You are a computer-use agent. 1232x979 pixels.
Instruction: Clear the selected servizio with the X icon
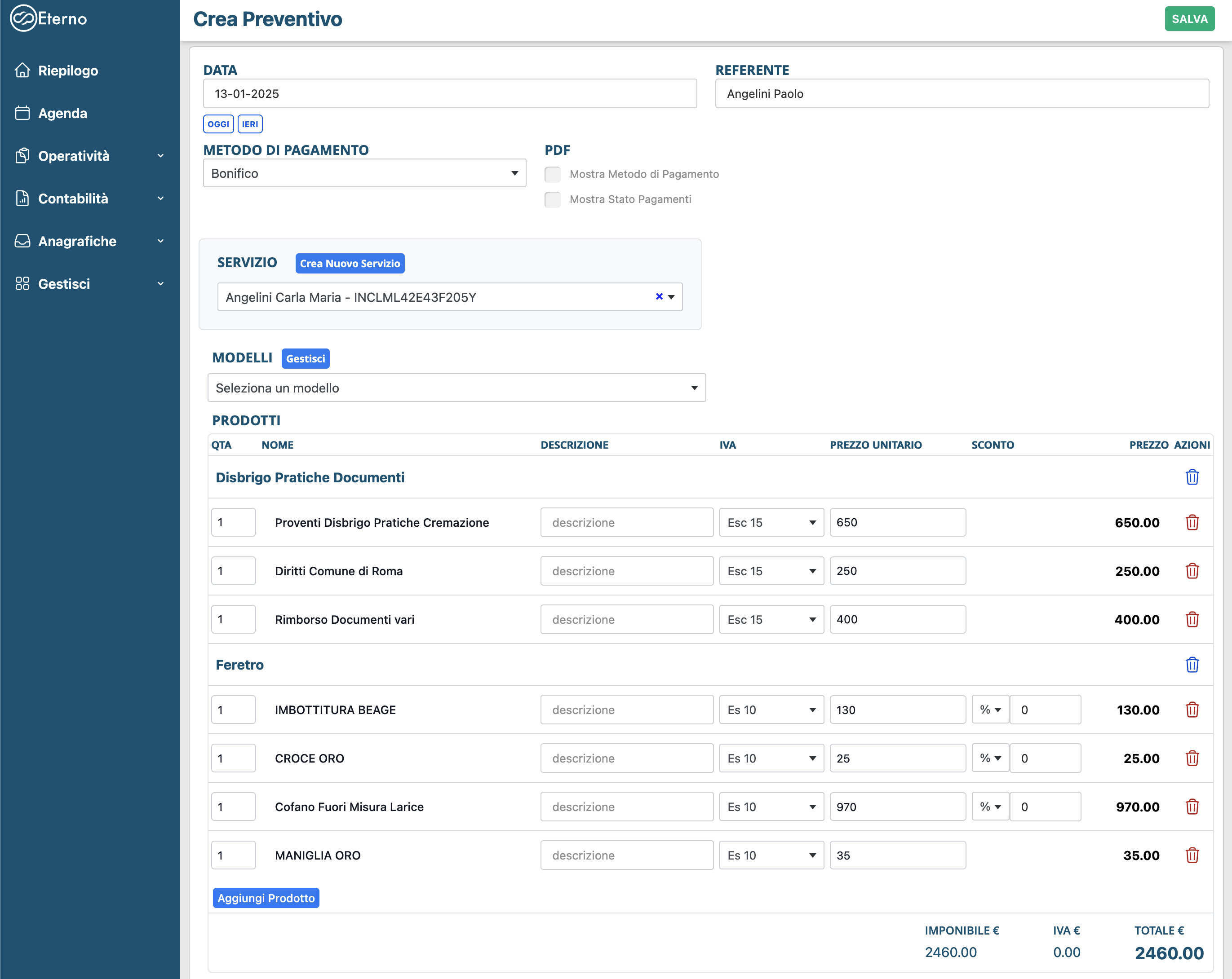659,296
